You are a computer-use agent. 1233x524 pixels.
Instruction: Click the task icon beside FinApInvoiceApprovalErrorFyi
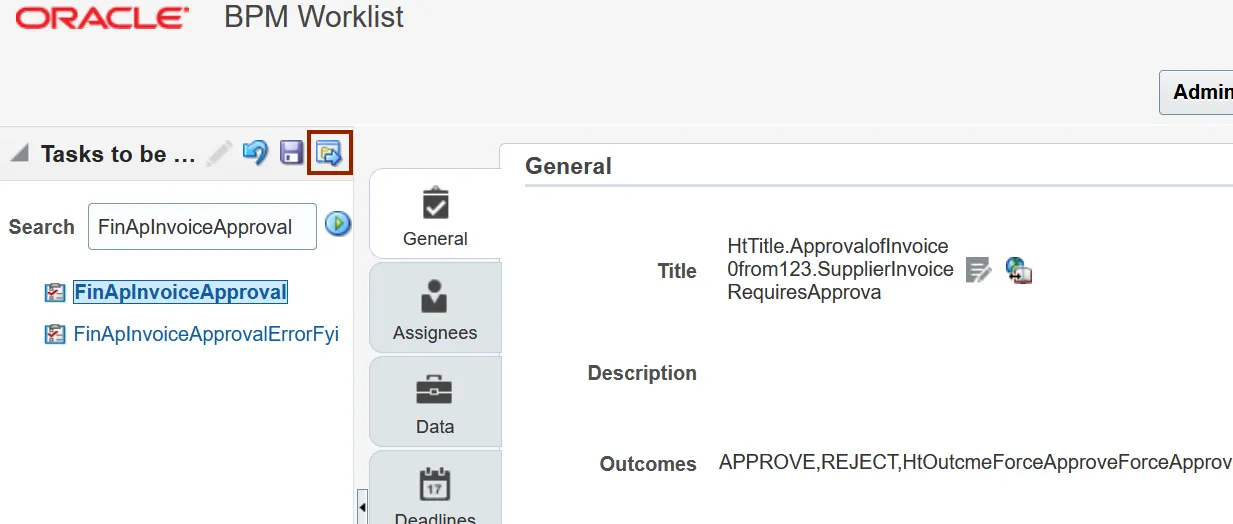tap(55, 334)
